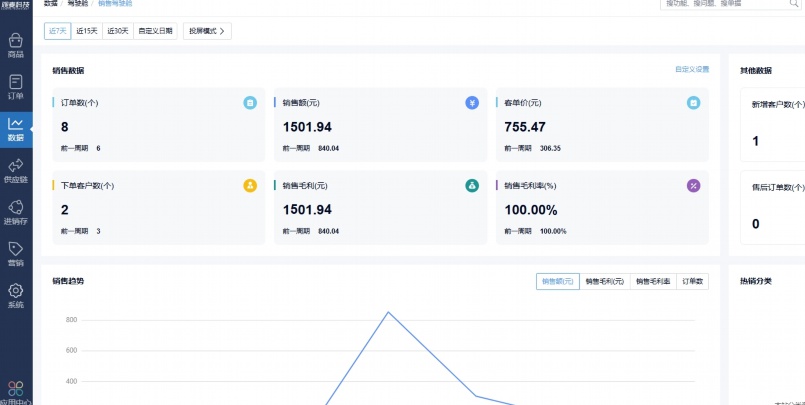The width and height of the screenshot is (805, 405).
Task: Click 数据 in the breadcrumb
Action: click(51, 4)
